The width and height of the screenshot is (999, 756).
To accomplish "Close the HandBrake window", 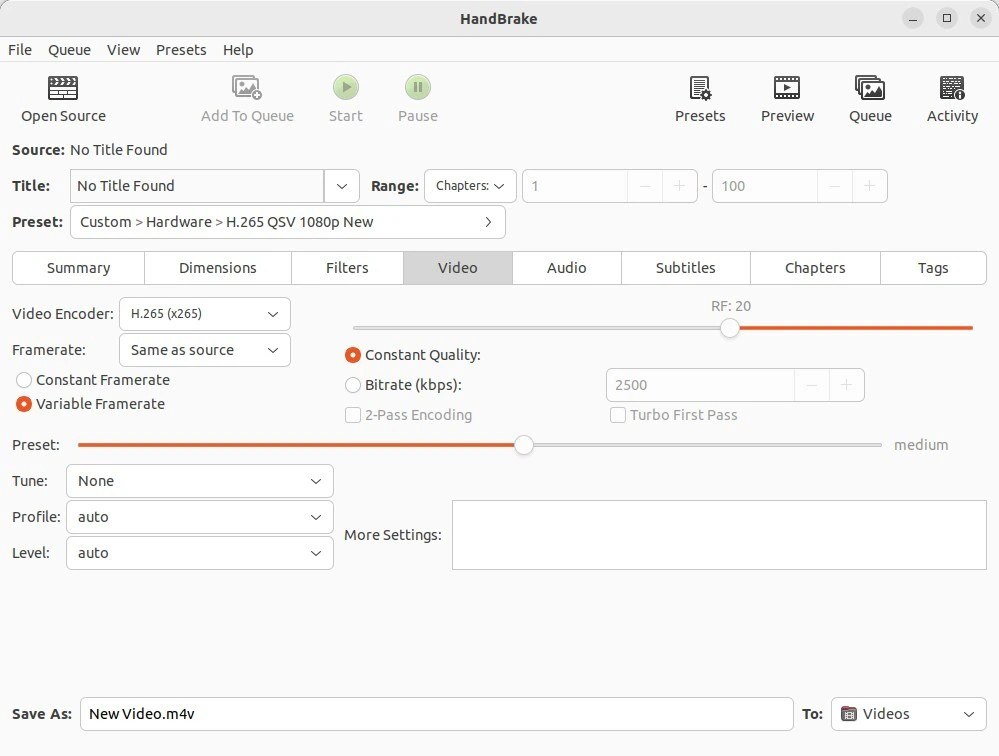I will coord(981,18).
